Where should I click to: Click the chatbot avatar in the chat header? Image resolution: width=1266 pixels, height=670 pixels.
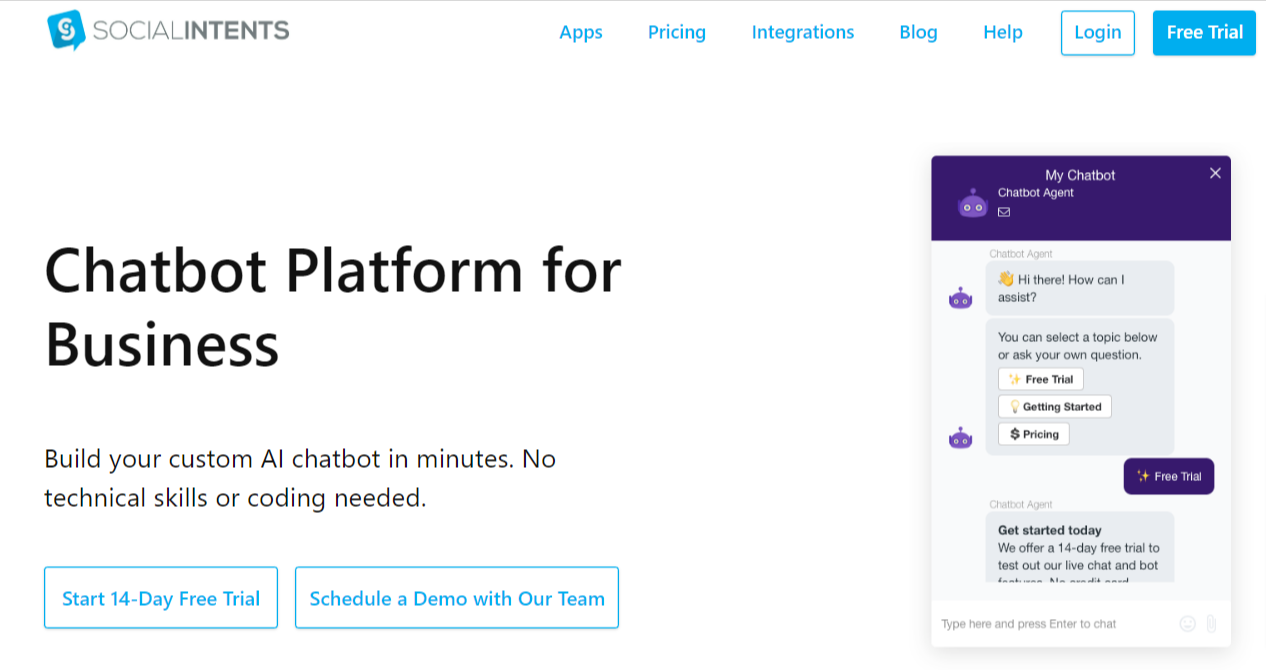pyautogui.click(x=972, y=203)
